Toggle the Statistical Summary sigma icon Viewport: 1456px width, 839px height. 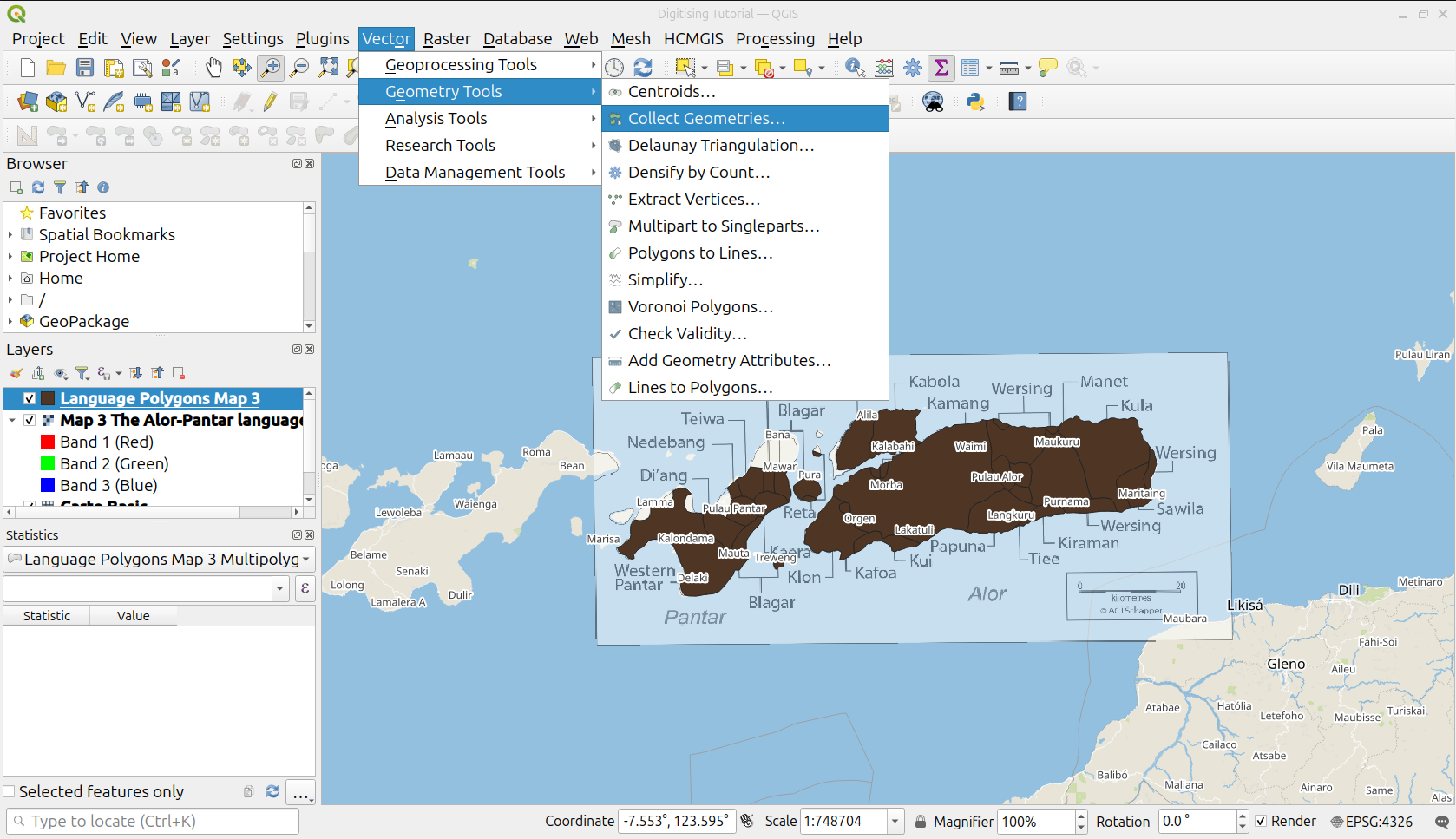[x=941, y=68]
